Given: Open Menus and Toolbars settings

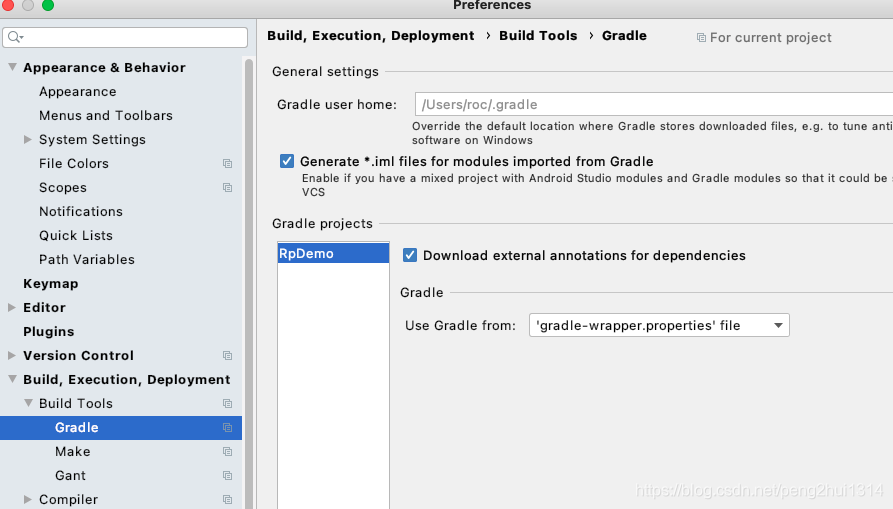Looking at the screenshot, I should point(106,116).
